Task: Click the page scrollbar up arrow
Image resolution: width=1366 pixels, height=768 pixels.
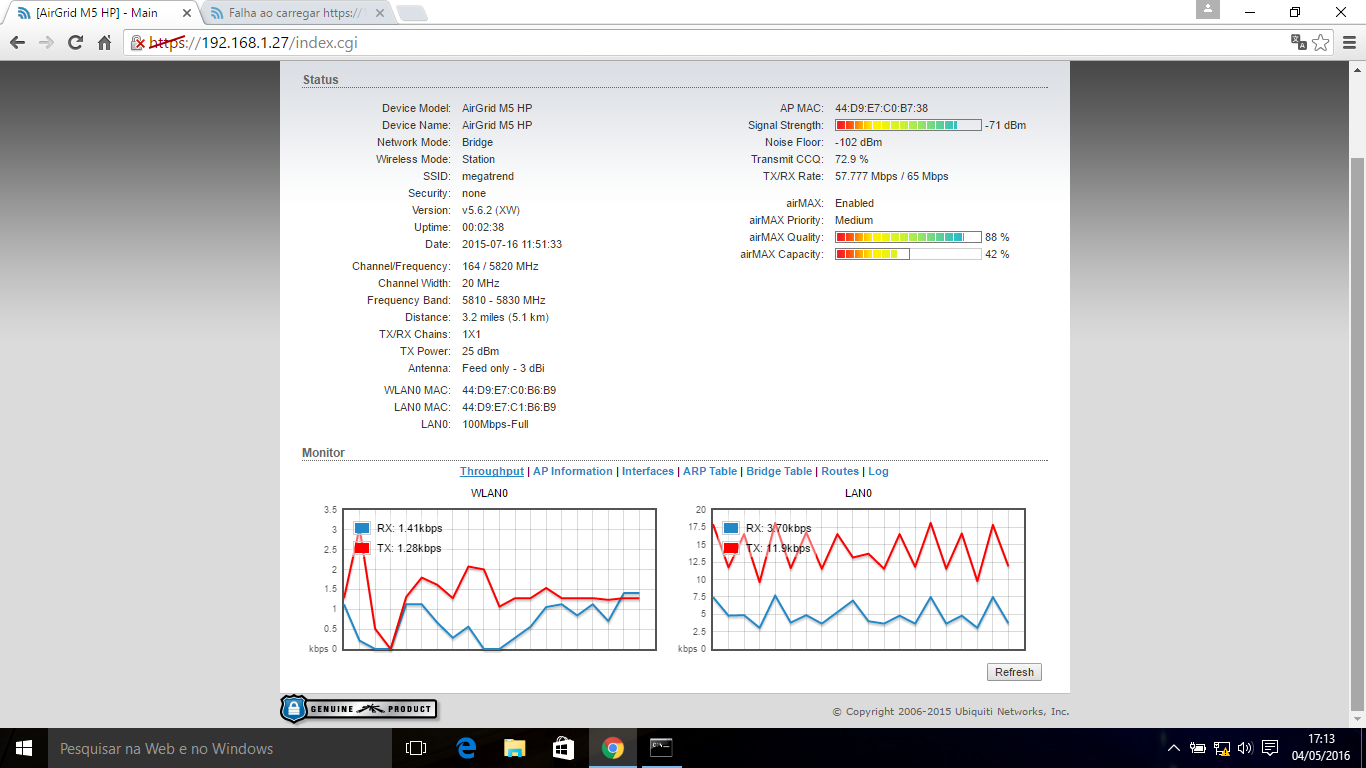Action: pyautogui.click(x=1357, y=70)
